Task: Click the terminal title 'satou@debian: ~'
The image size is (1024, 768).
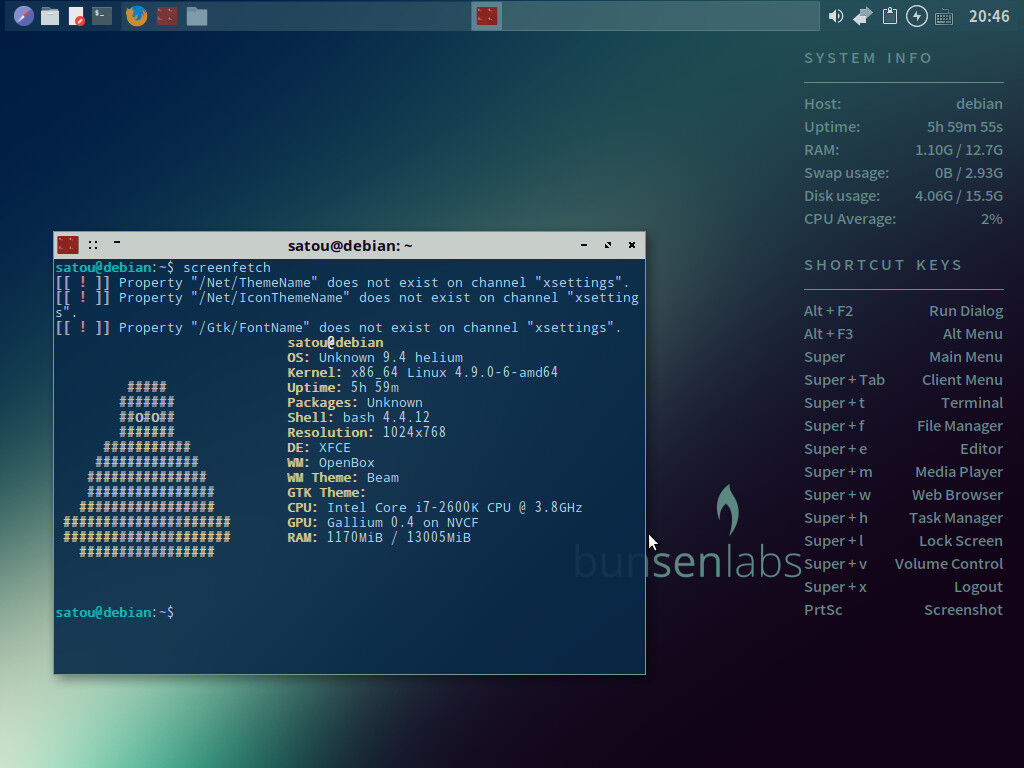Action: point(350,246)
